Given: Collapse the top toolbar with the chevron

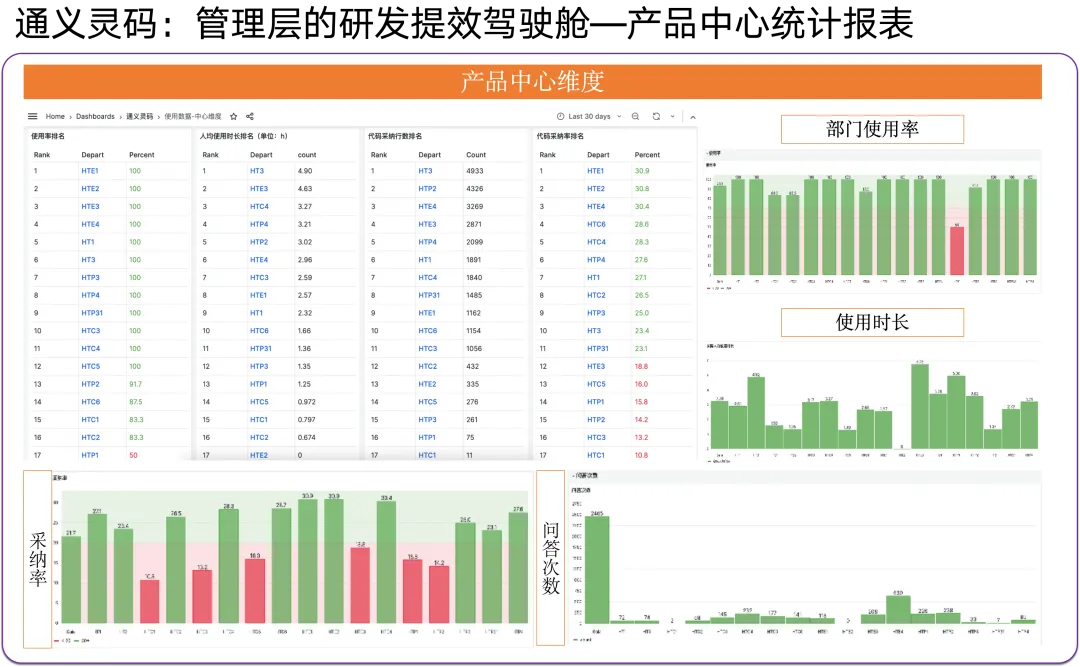Looking at the screenshot, I should [693, 117].
